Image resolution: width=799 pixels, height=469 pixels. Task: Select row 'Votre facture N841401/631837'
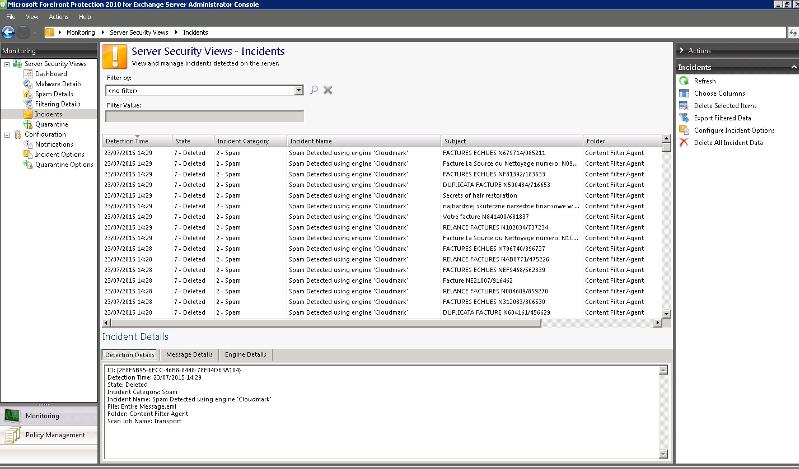coord(382,217)
